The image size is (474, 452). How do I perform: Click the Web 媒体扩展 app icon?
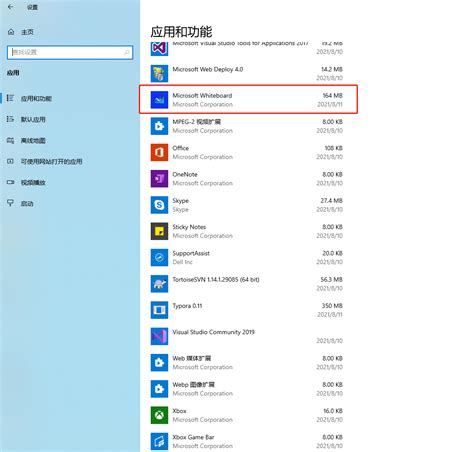159,363
